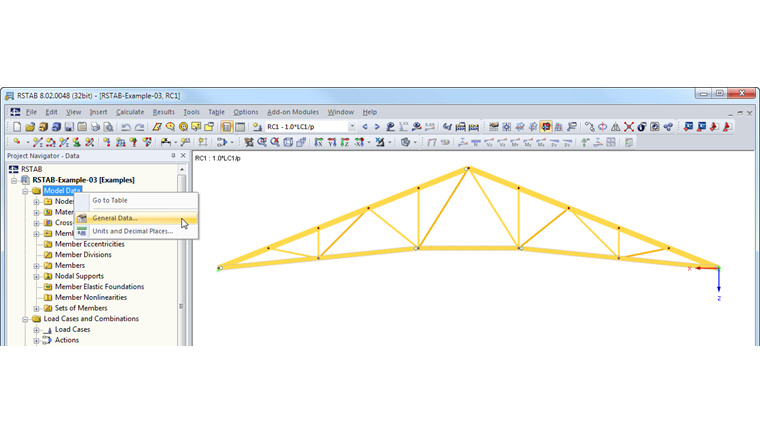Click the truss apex node

point(467,169)
